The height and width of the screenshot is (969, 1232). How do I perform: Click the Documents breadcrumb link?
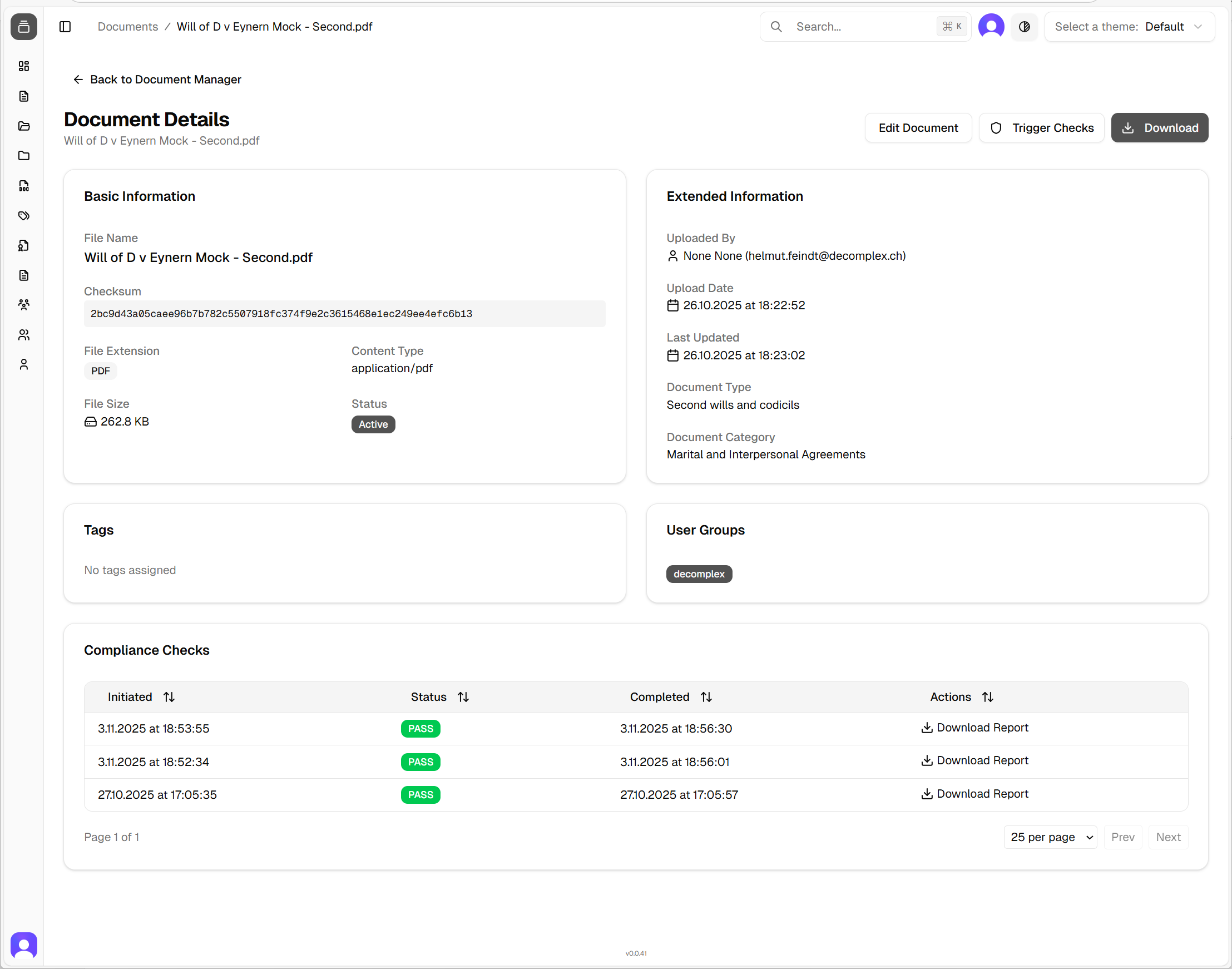click(127, 27)
